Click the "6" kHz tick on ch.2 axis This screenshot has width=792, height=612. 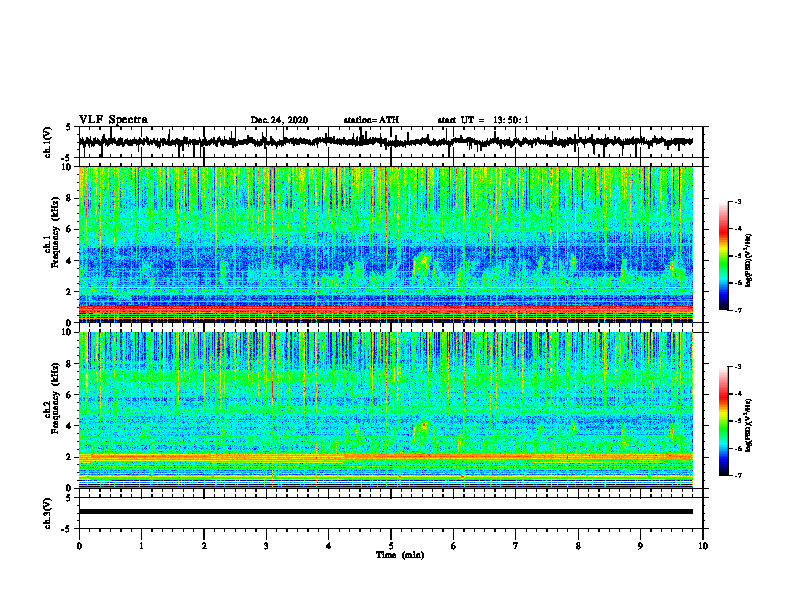click(x=70, y=395)
